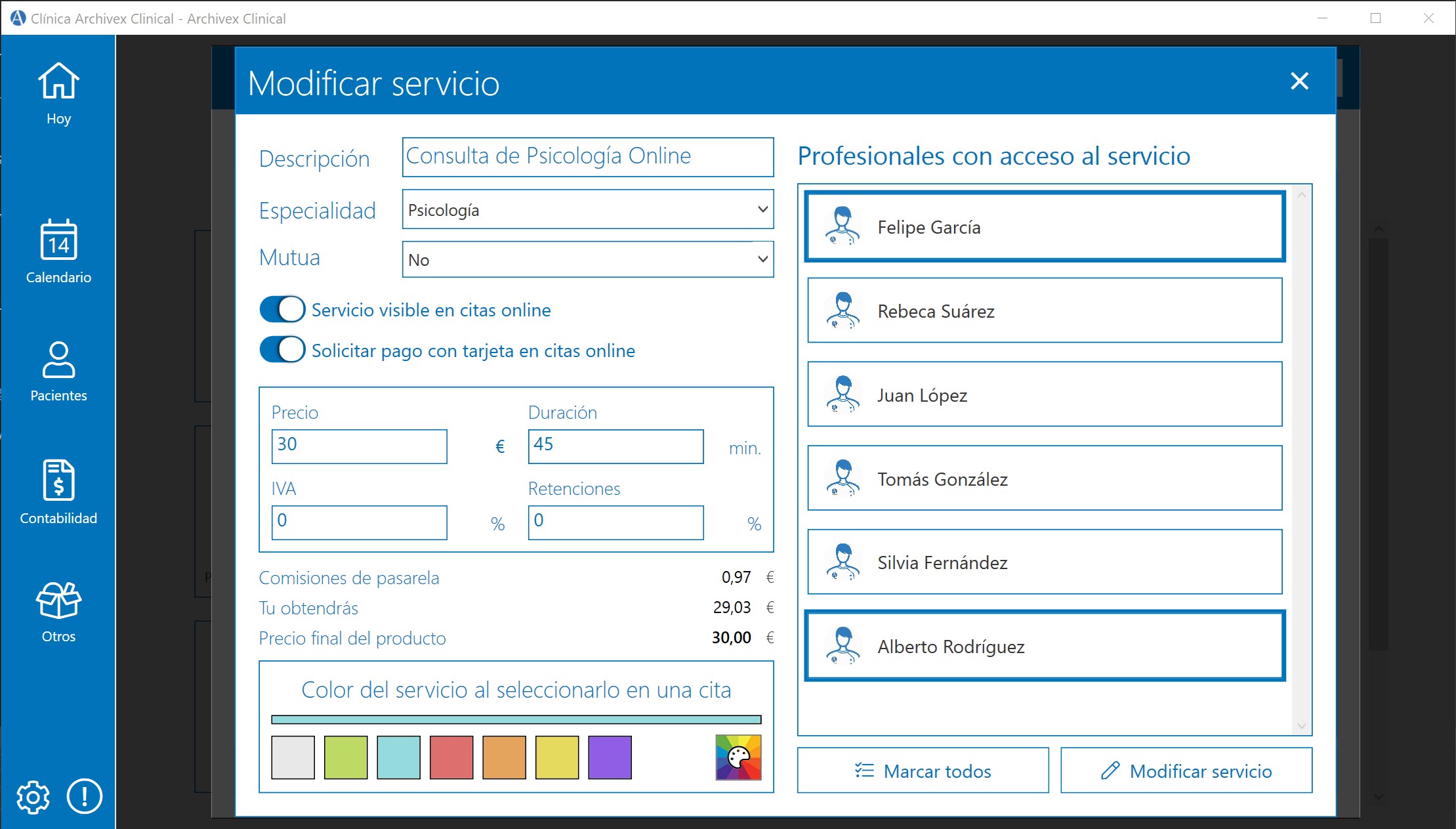Select professional Juan López

1044,394
